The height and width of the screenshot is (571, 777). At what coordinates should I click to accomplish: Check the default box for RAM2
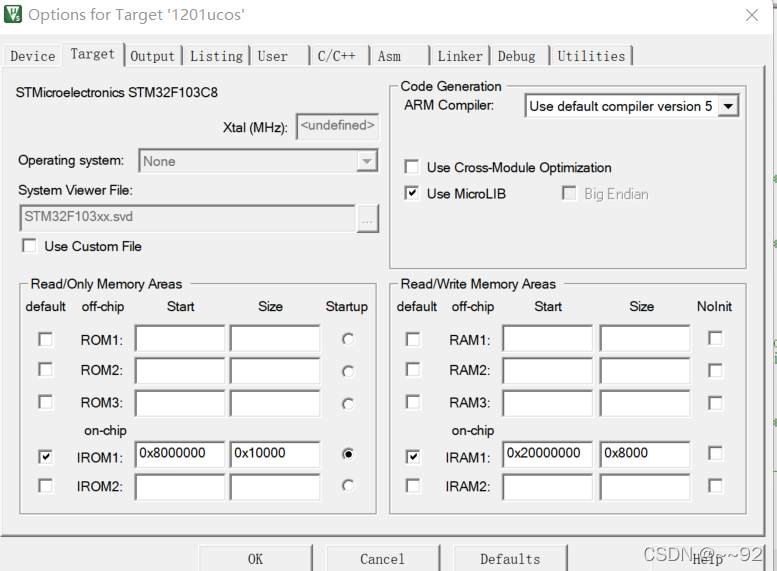click(x=413, y=370)
